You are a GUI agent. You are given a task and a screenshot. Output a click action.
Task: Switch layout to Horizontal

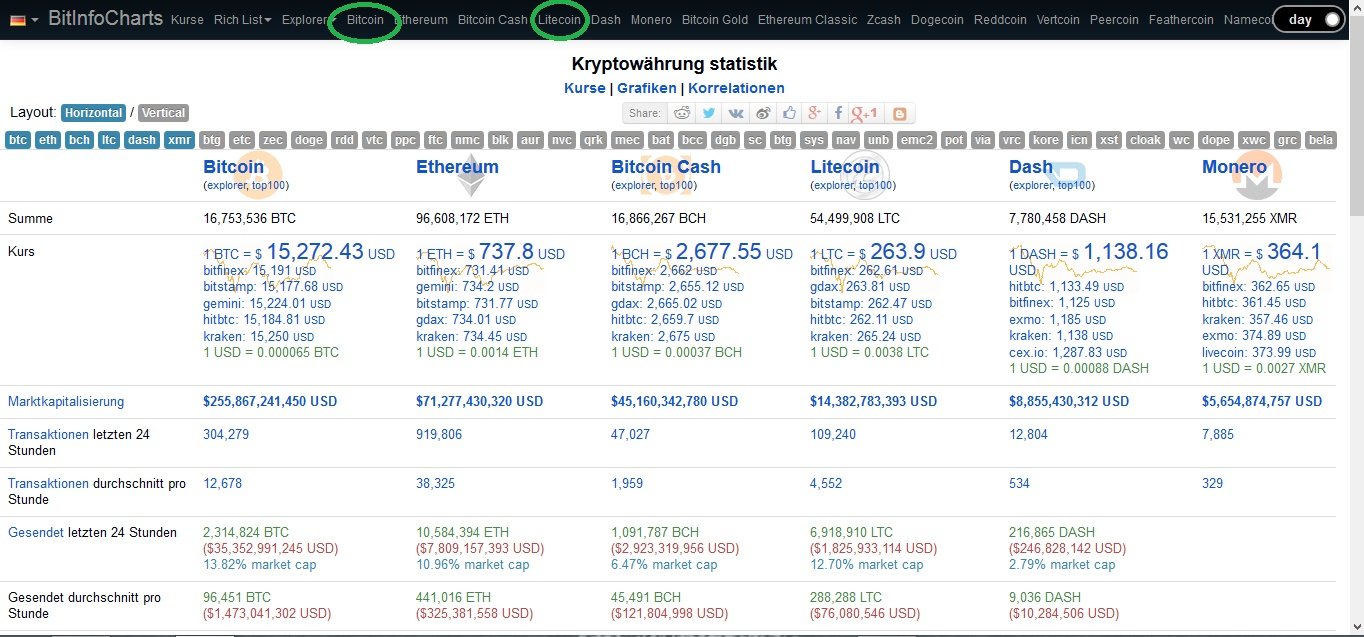tap(93, 113)
